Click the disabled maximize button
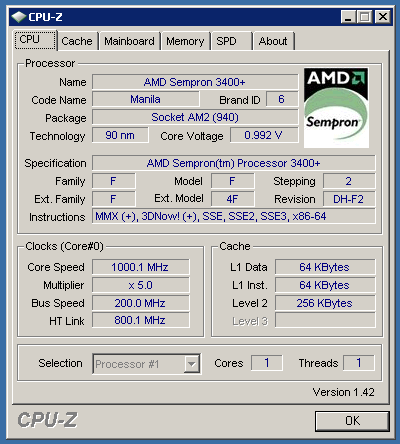Screen dimensions: 400x444 (x=364, y=17)
